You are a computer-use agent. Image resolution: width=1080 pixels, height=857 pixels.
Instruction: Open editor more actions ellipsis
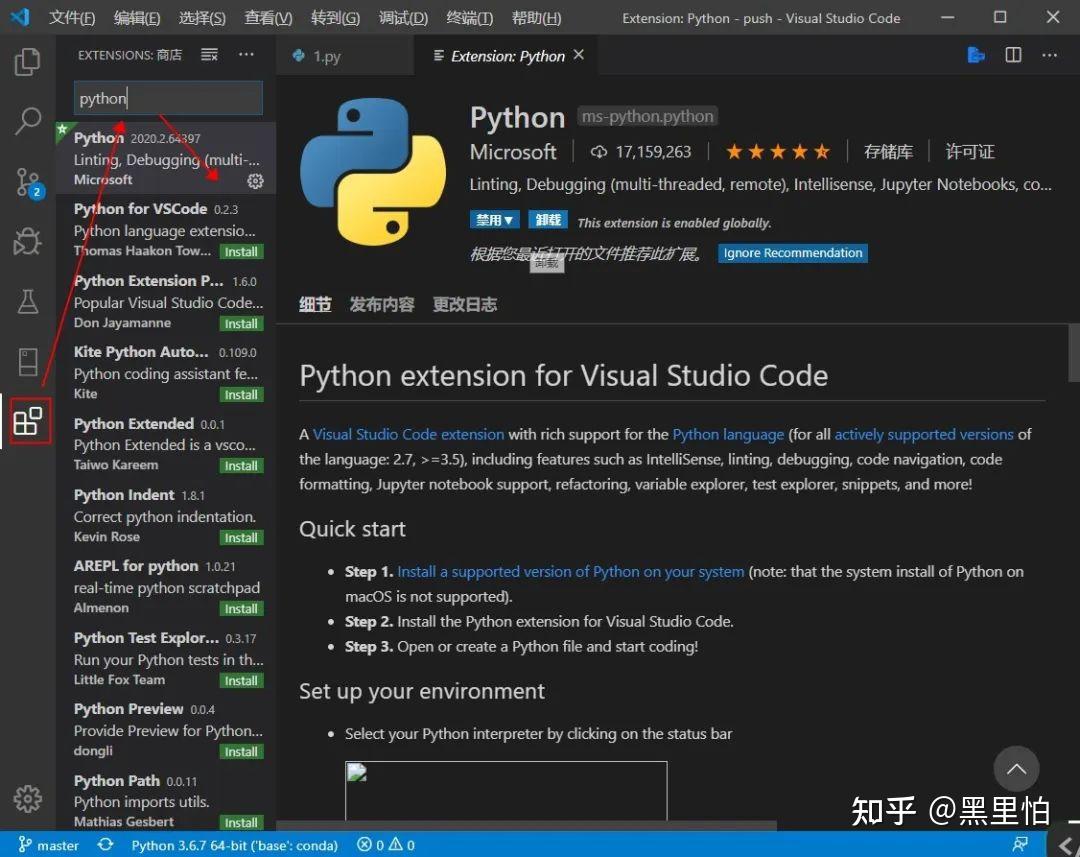pos(1049,54)
